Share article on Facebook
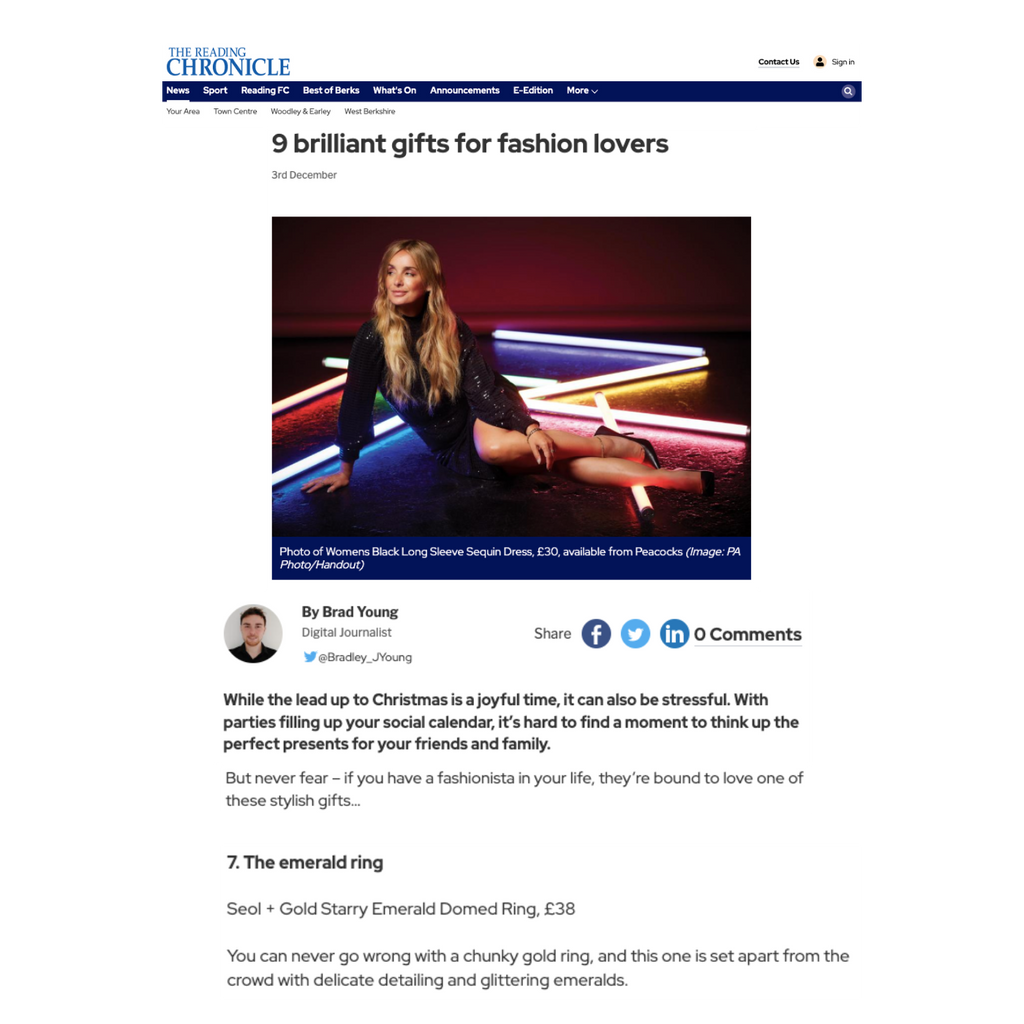This screenshot has height=1024, width=1024. tap(596, 633)
